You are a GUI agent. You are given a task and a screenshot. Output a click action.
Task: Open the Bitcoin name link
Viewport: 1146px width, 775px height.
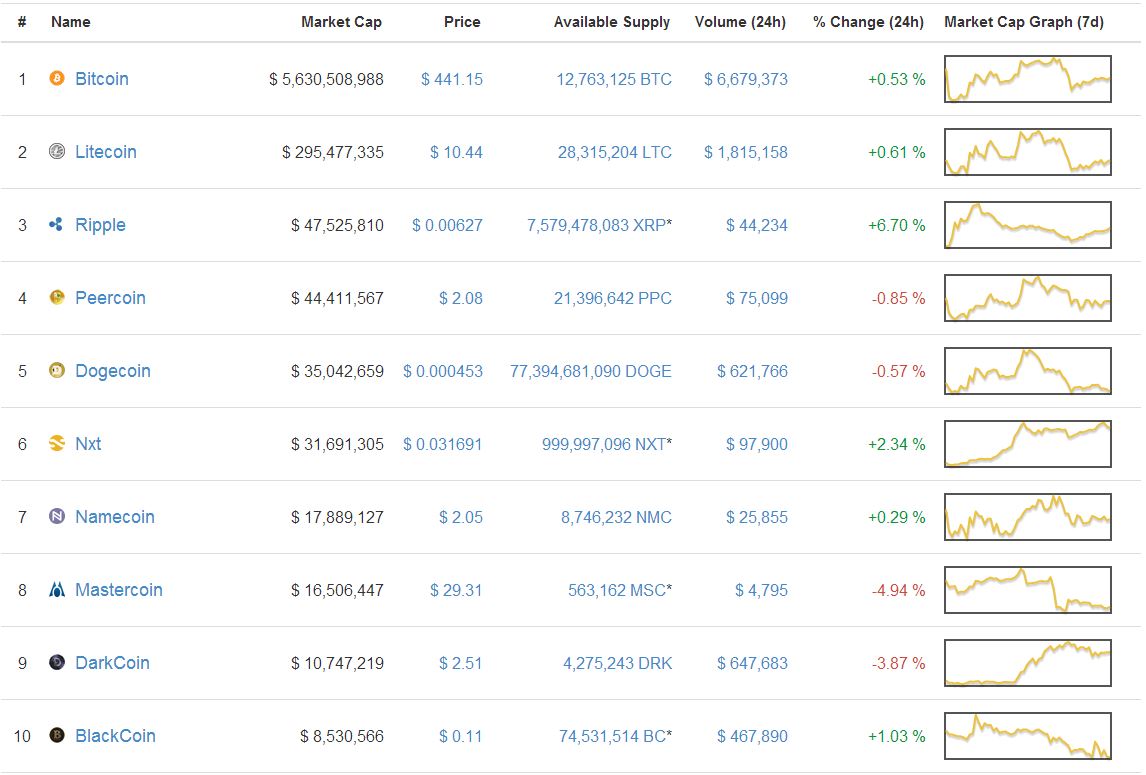pyautogui.click(x=102, y=78)
